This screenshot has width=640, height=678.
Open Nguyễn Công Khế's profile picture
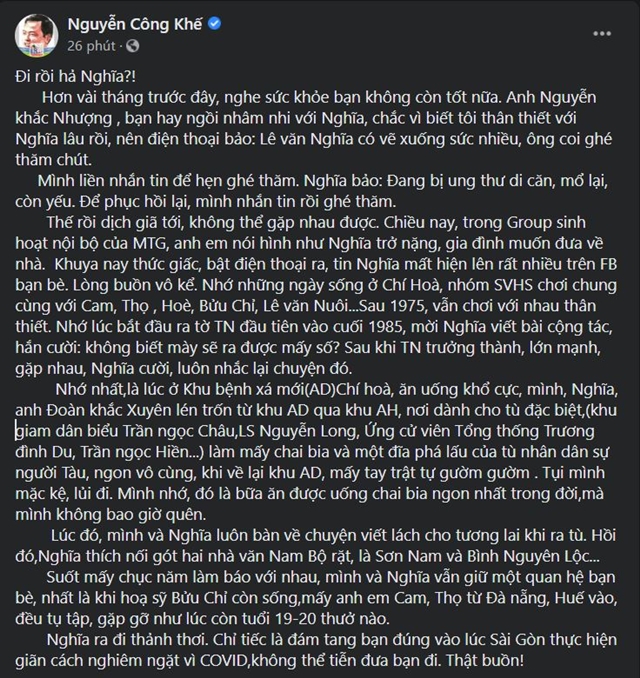(x=36, y=35)
